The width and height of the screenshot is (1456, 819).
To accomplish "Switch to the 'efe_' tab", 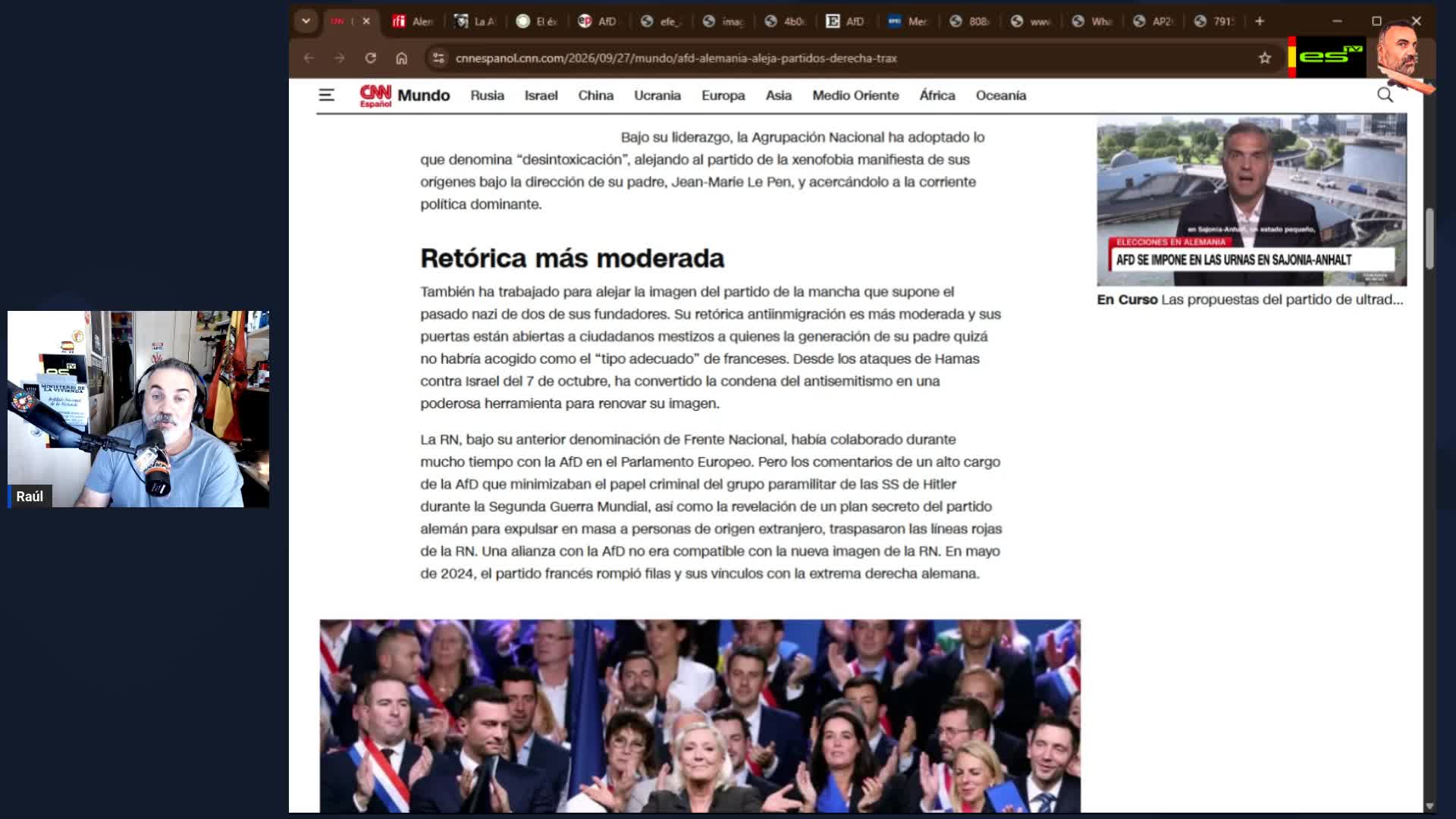I will (661, 21).
